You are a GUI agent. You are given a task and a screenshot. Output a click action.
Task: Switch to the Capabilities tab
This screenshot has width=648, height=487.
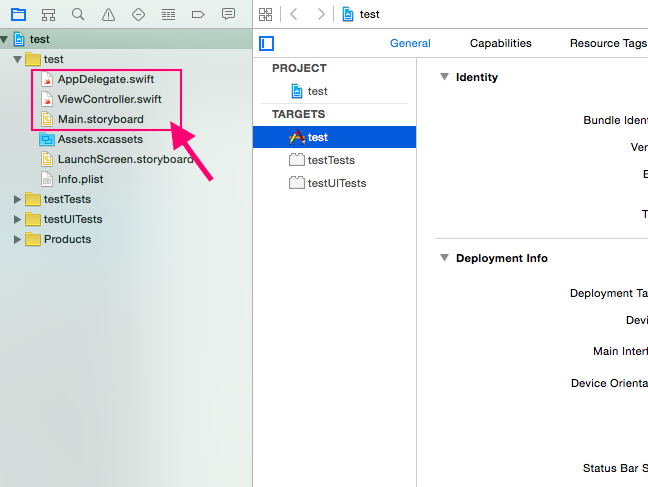[500, 43]
